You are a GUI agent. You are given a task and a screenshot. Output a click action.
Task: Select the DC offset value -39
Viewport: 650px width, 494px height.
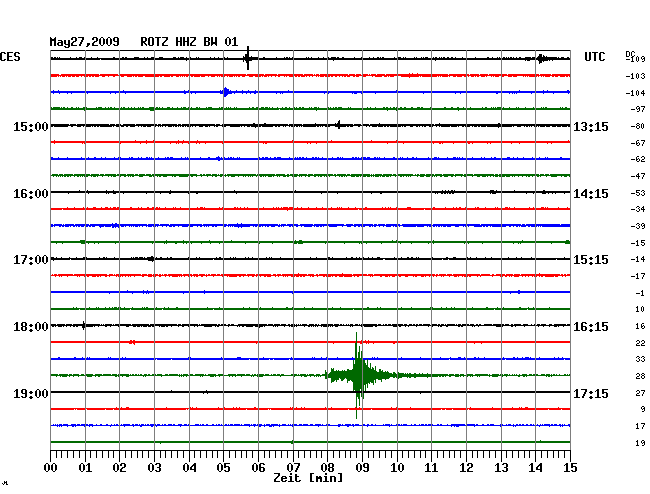coord(638,226)
